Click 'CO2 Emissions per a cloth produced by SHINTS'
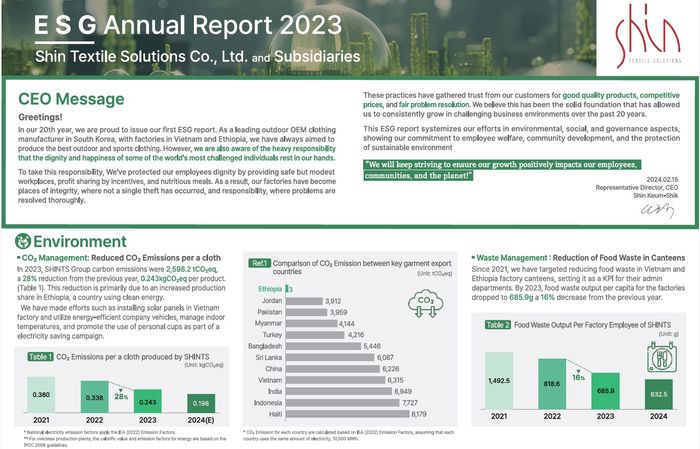Viewport: 700px width, 449px height. 133,357
